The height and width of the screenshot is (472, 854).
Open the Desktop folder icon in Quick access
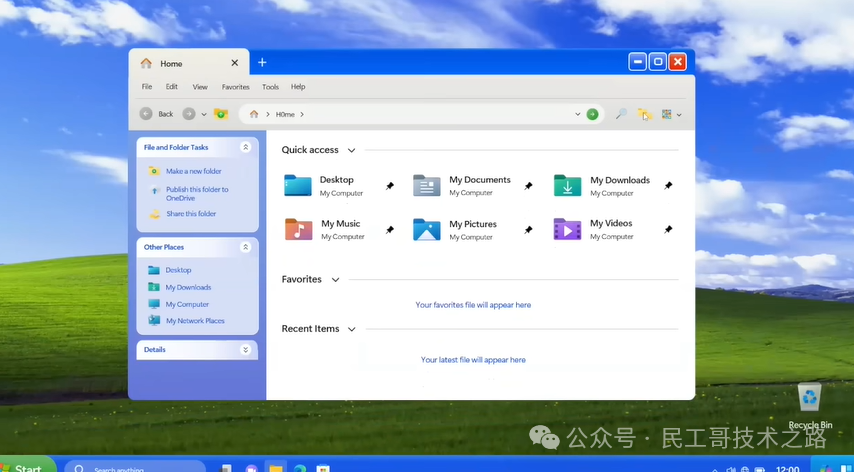(298, 186)
